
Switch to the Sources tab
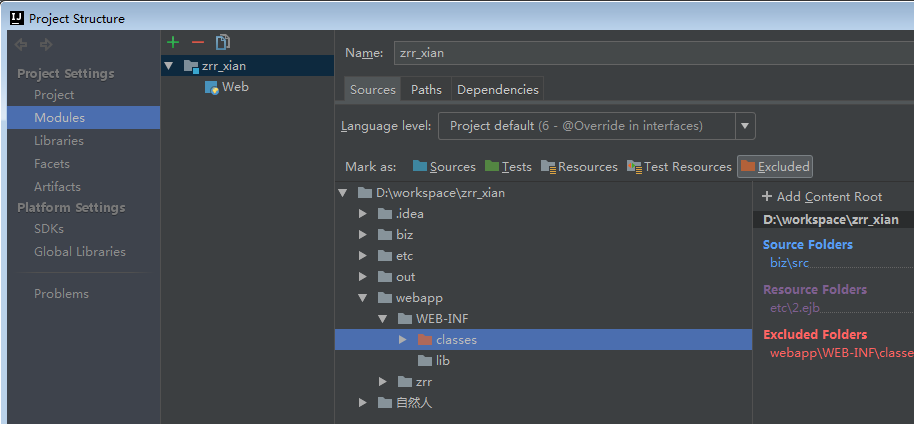point(372,90)
